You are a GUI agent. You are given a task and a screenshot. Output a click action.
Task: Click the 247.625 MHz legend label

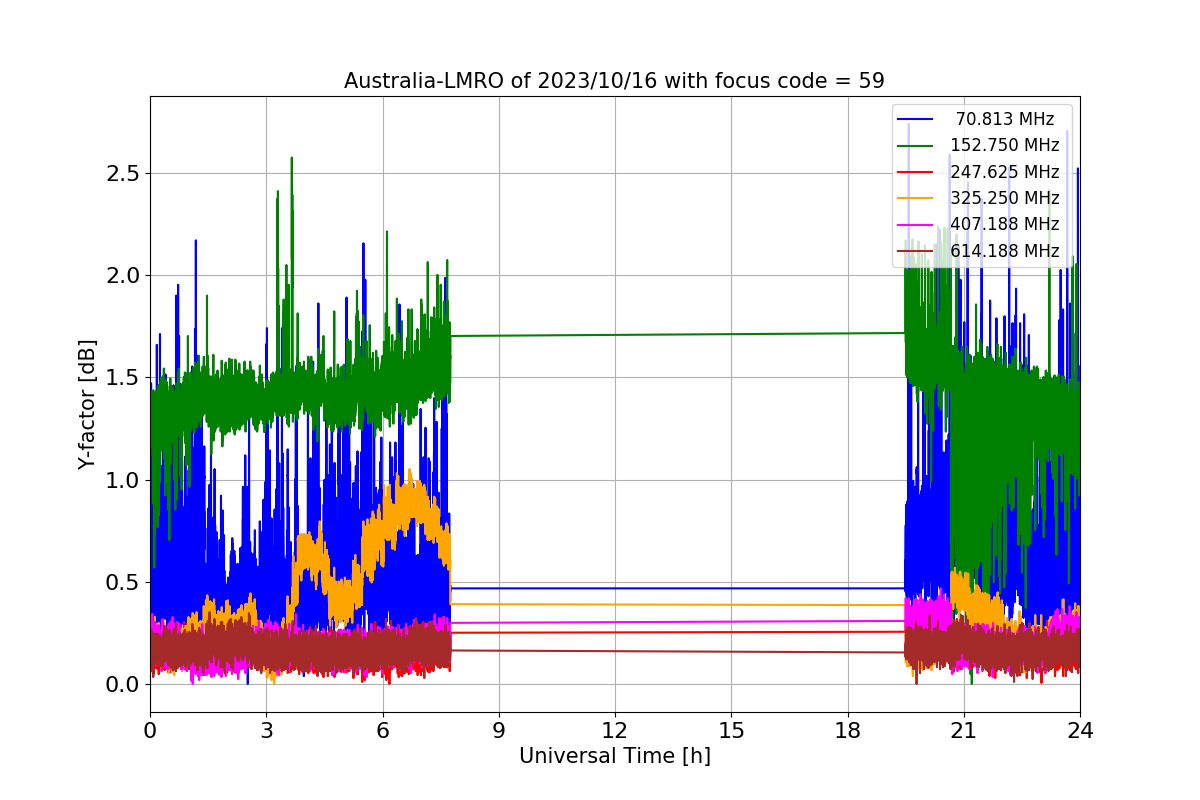(1005, 171)
